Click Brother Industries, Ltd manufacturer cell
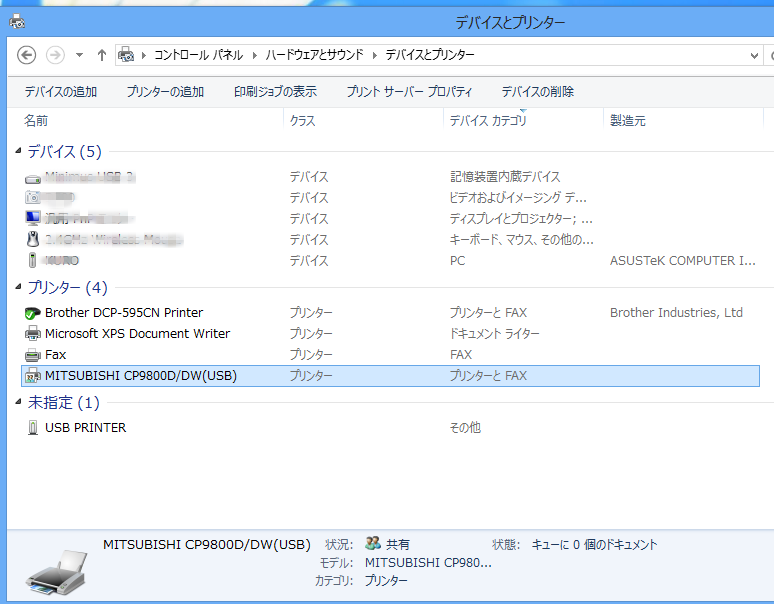Viewport: 774px width, 604px height. pyautogui.click(x=676, y=313)
